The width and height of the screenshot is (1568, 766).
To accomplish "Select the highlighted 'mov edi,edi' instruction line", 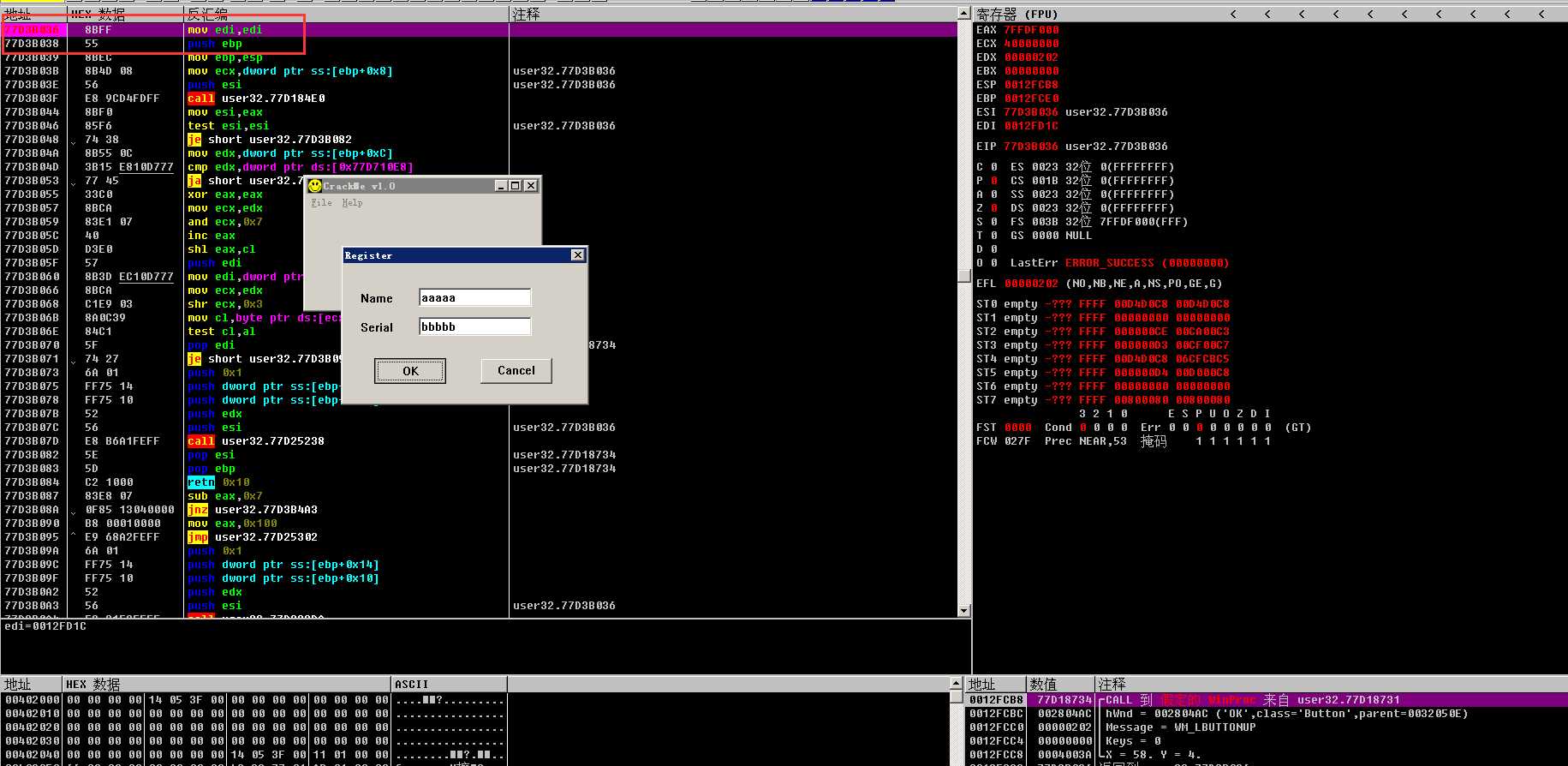I will (225, 30).
